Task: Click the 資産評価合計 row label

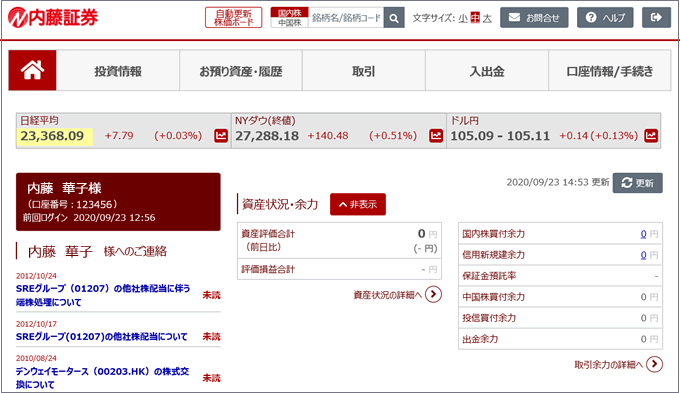Action: [x=268, y=234]
